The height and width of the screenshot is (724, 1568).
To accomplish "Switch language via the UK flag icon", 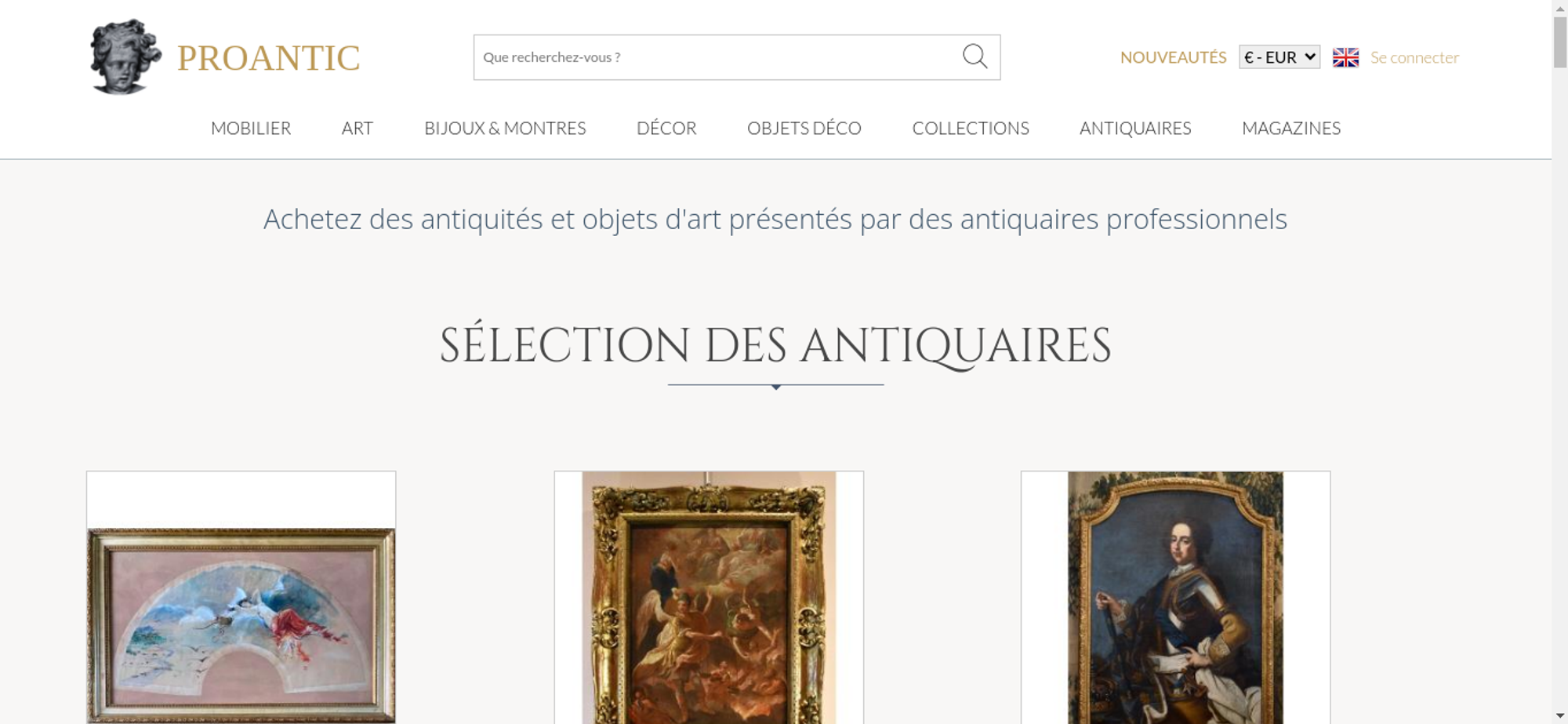I will click(1345, 57).
